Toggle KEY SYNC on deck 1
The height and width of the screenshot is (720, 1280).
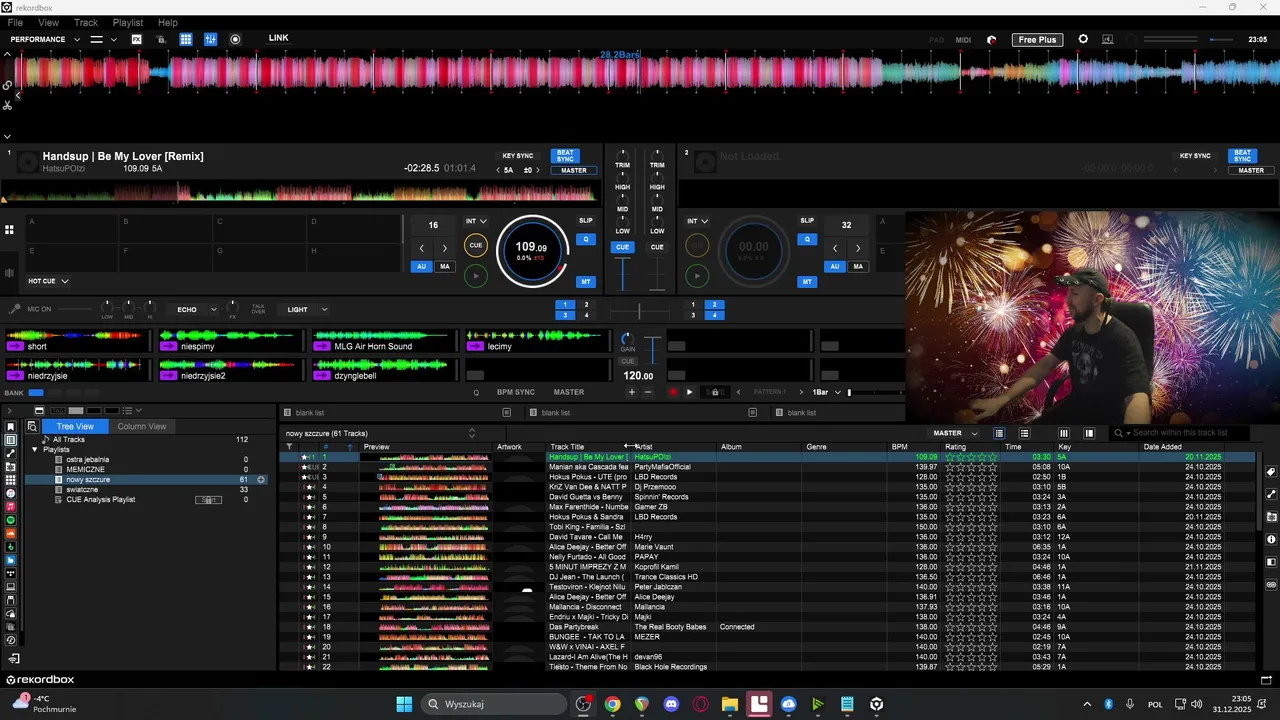tap(518, 156)
